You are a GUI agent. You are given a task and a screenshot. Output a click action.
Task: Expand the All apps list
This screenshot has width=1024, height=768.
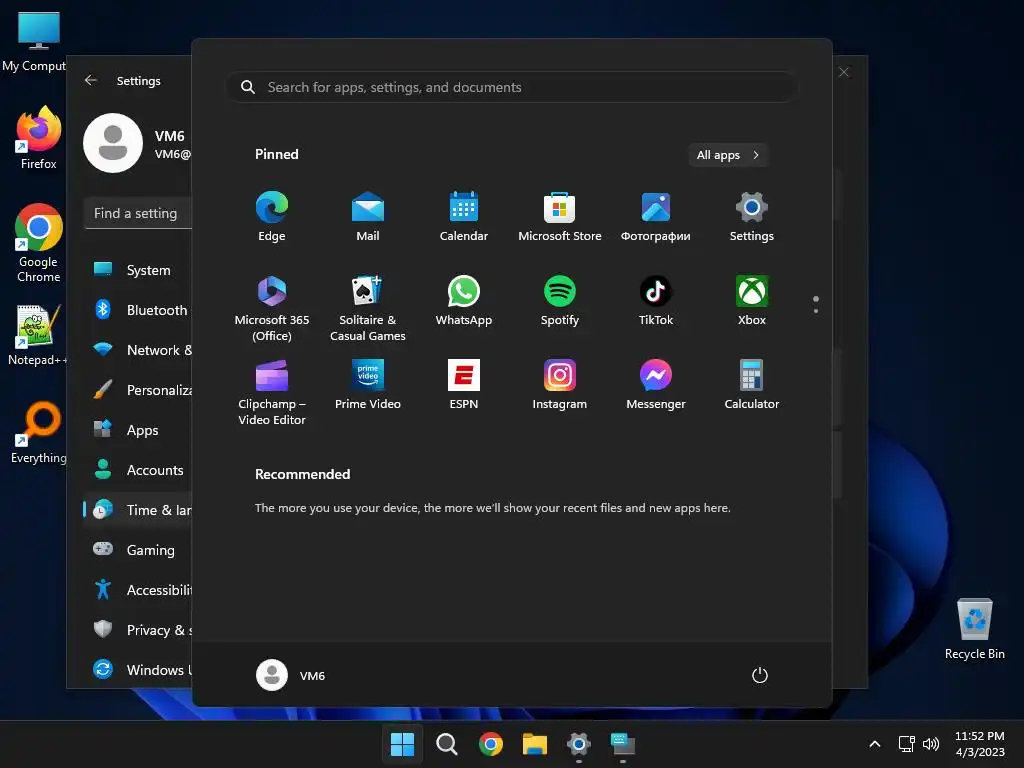pyautogui.click(x=728, y=155)
